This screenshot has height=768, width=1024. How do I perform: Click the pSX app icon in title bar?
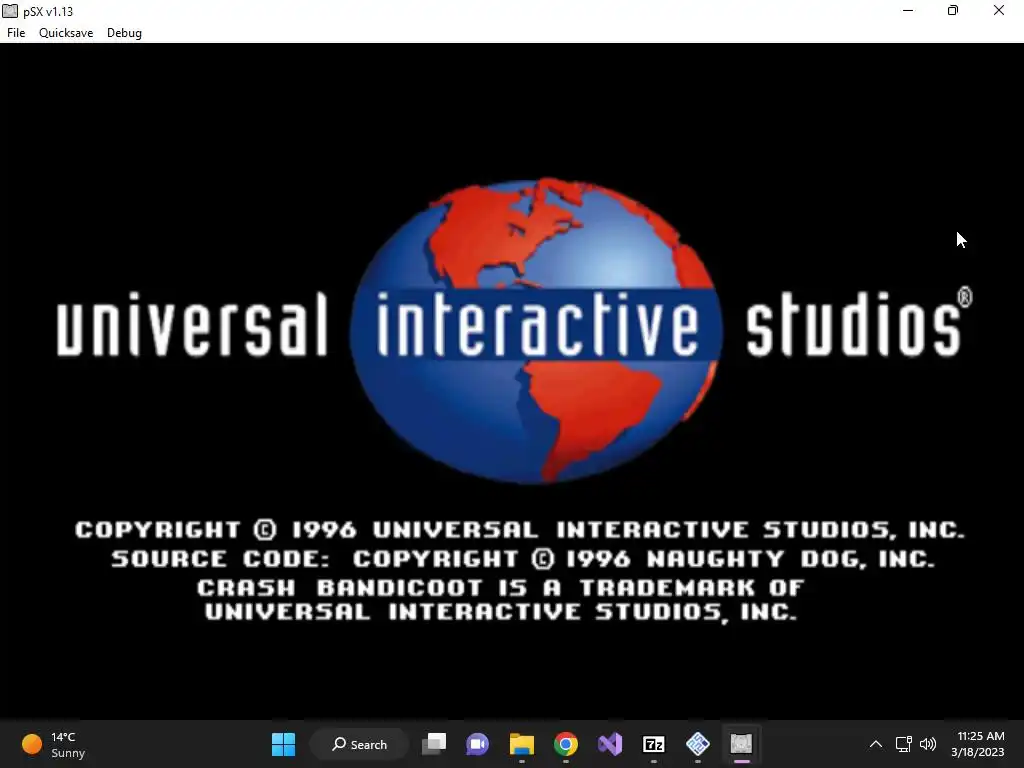pos(10,11)
